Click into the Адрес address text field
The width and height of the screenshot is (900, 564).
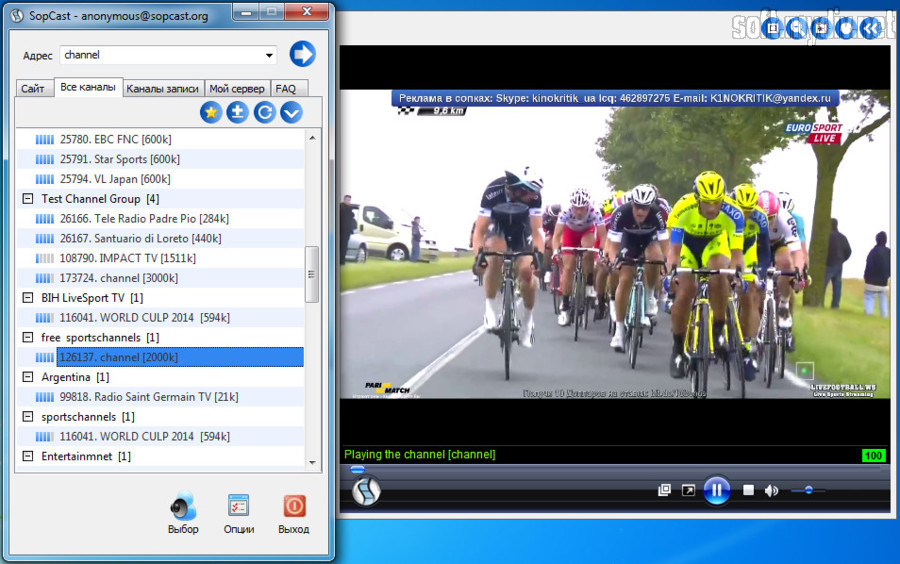click(x=161, y=55)
